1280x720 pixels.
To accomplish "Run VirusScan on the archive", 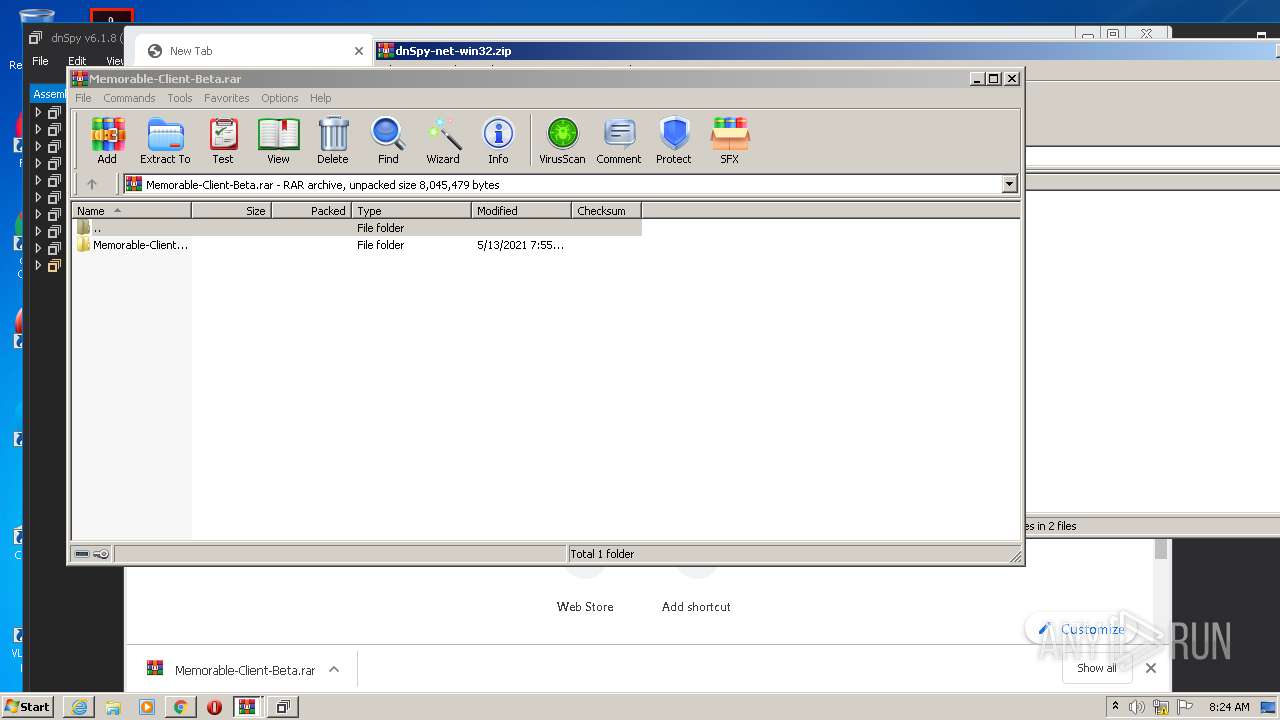I will click(x=562, y=141).
